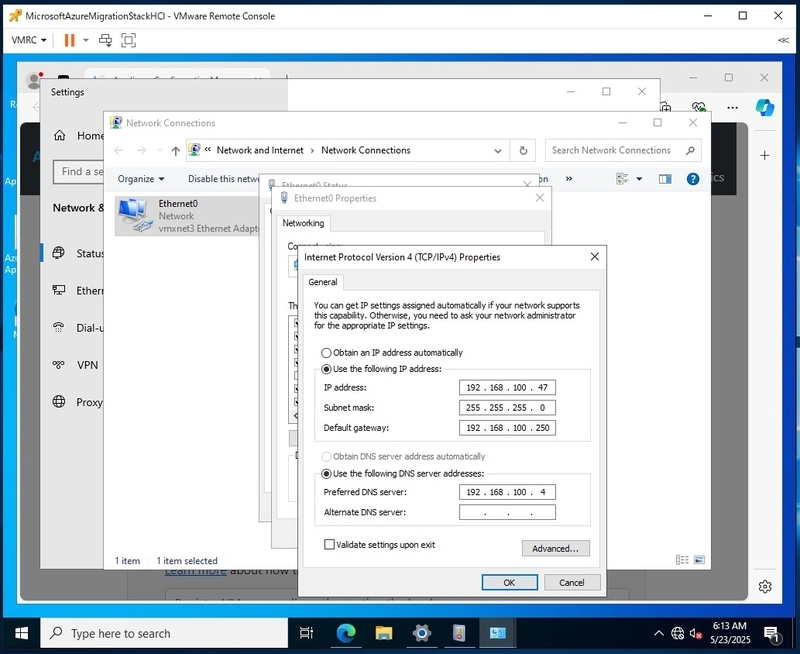The image size is (800, 654).
Task: Close the Ethernet0 Properties dialog
Action: coord(540,198)
